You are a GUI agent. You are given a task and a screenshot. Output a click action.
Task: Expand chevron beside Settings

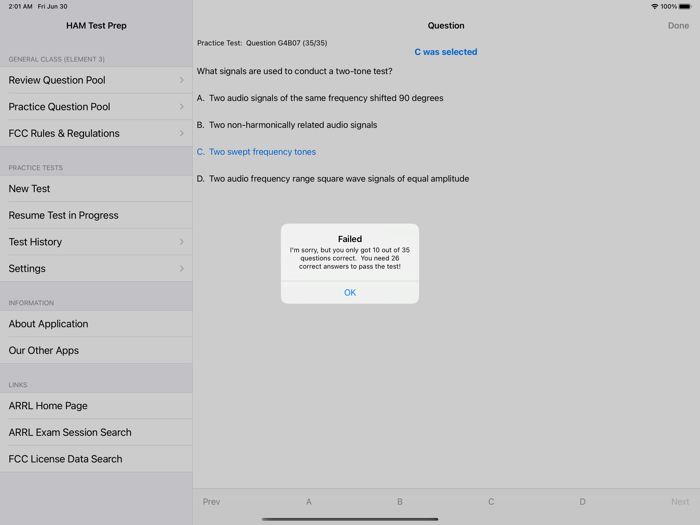tap(181, 268)
